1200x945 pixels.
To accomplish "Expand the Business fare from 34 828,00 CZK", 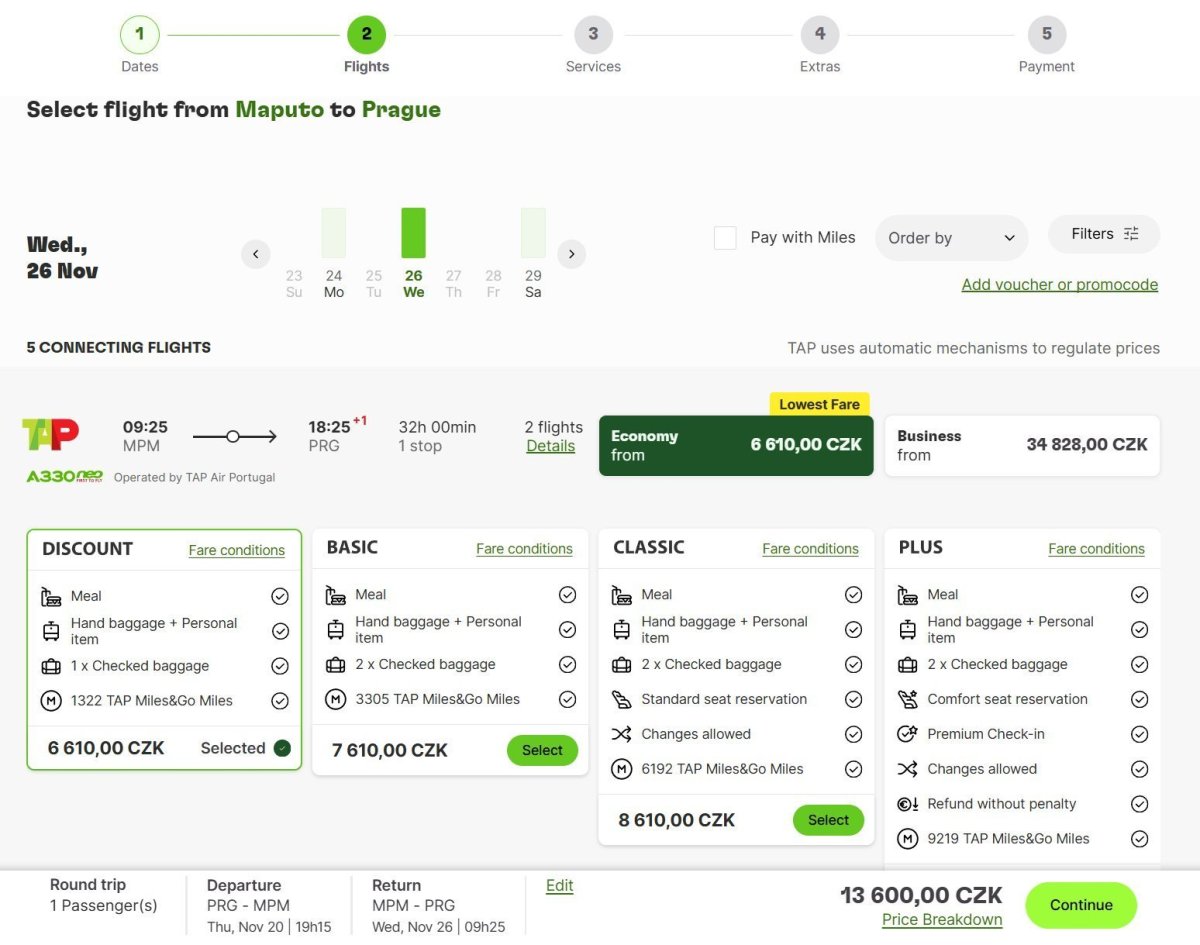I will point(1022,445).
